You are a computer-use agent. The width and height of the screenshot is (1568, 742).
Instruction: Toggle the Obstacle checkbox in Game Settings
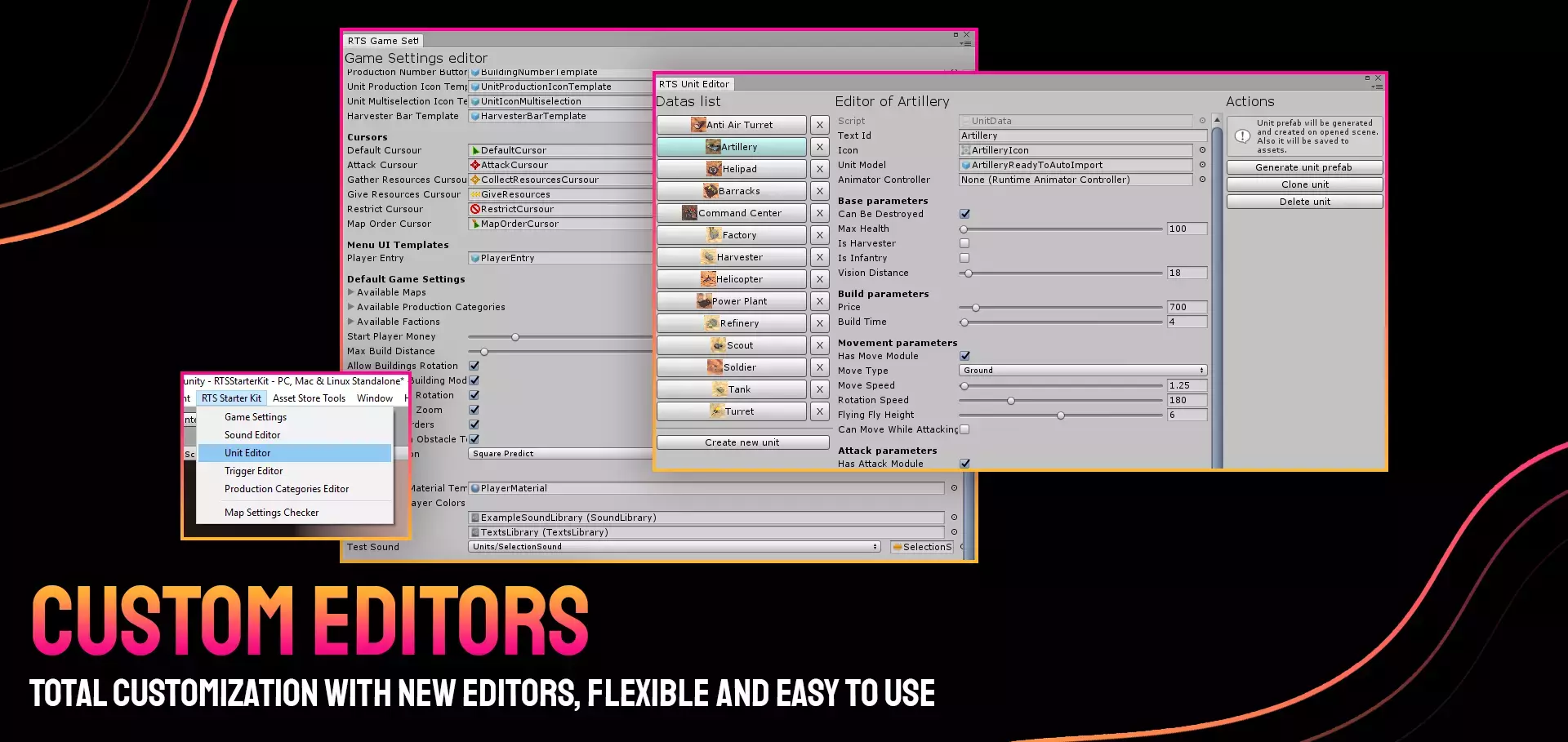[474, 439]
